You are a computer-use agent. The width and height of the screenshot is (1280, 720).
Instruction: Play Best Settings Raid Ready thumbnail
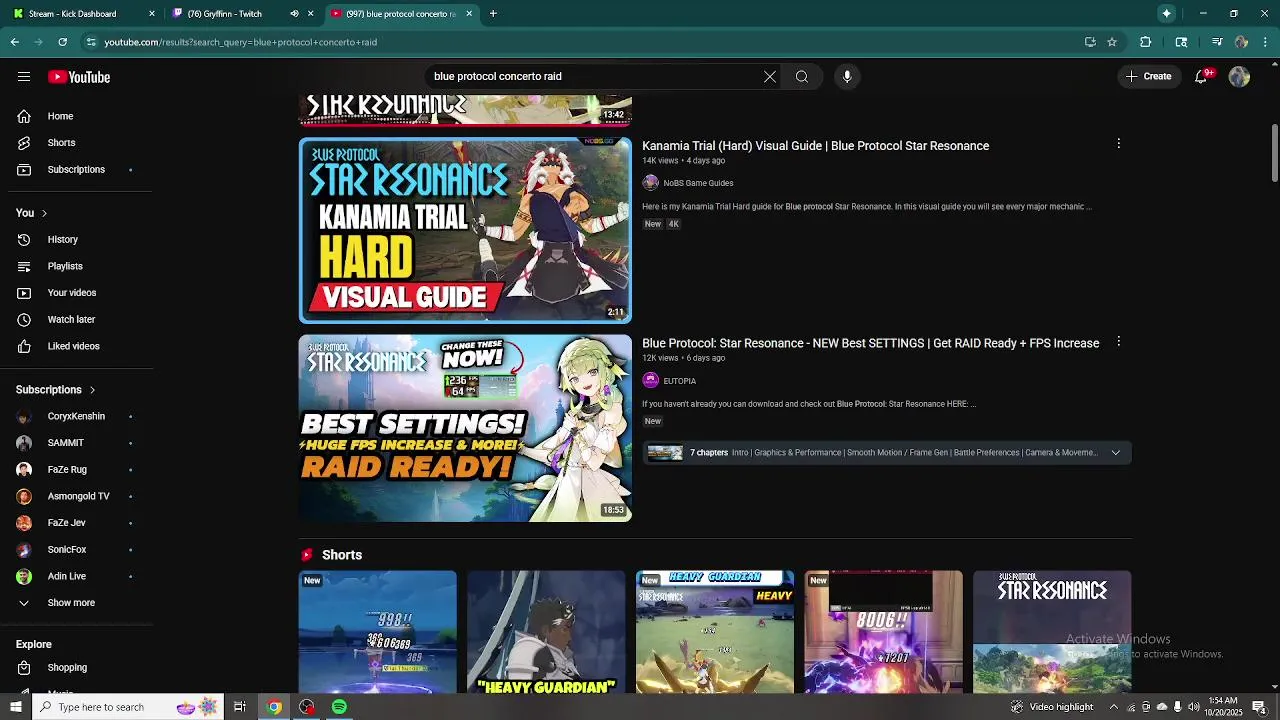[x=465, y=428]
